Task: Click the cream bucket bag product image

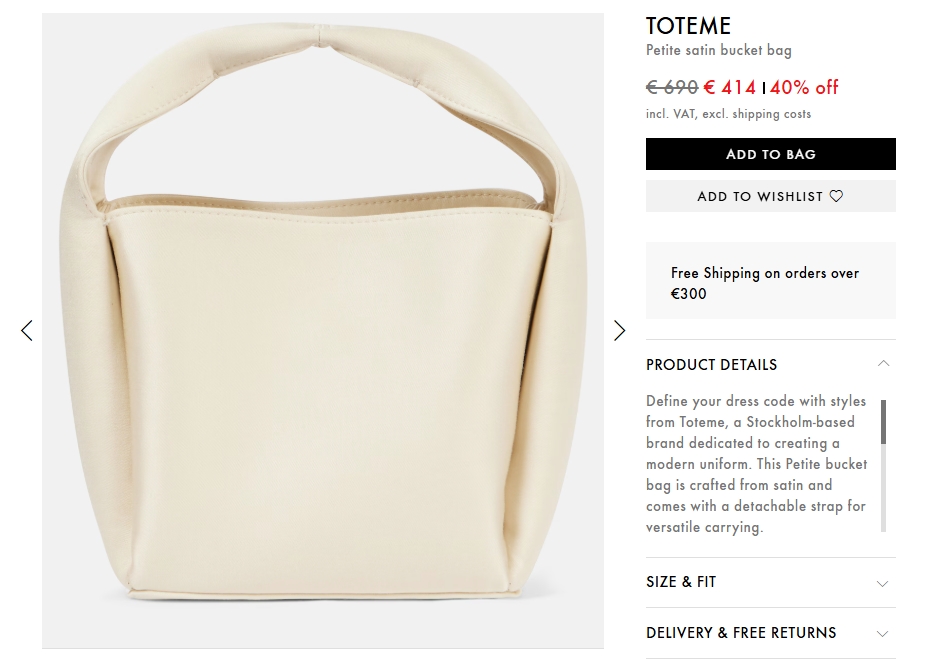Action: (323, 330)
